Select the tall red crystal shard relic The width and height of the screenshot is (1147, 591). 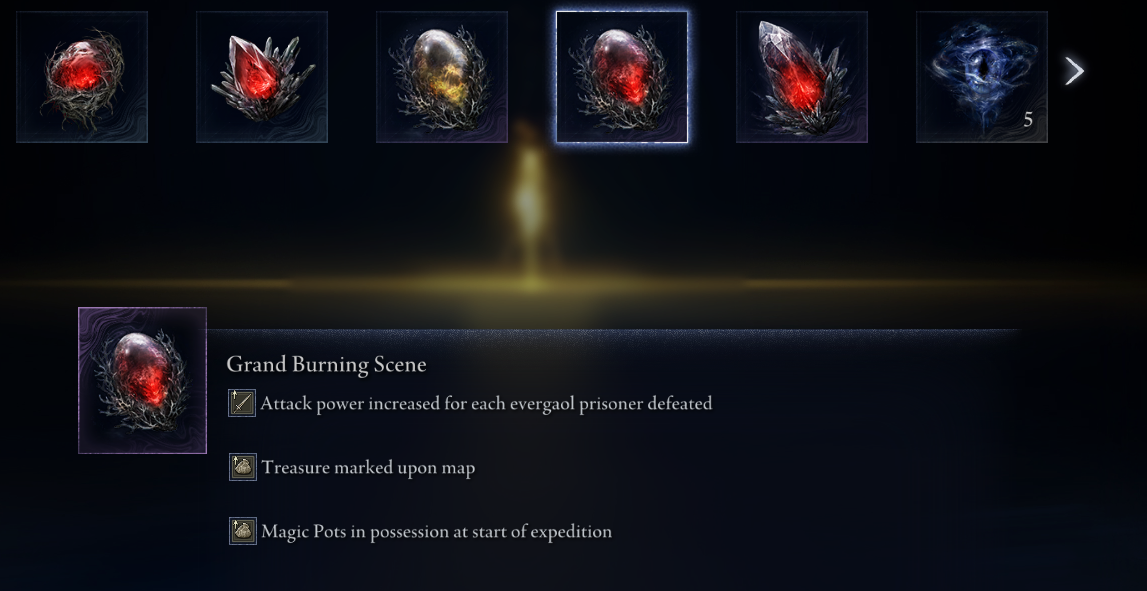[x=802, y=77]
